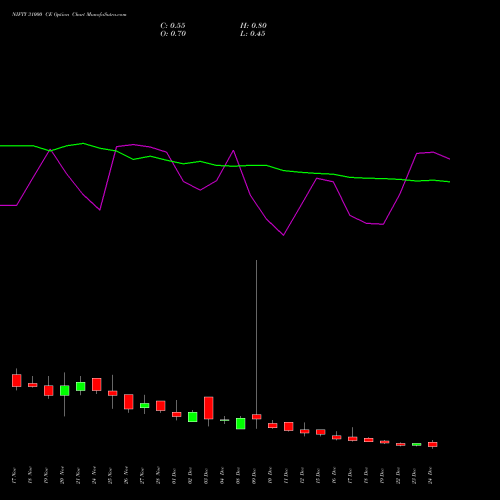Click the '17 Nov' date axis label

14,476
